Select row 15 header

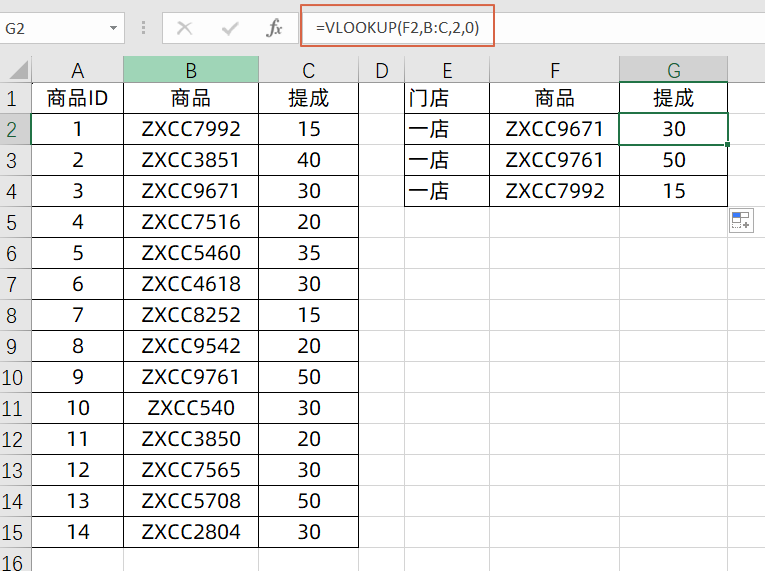(x=15, y=532)
